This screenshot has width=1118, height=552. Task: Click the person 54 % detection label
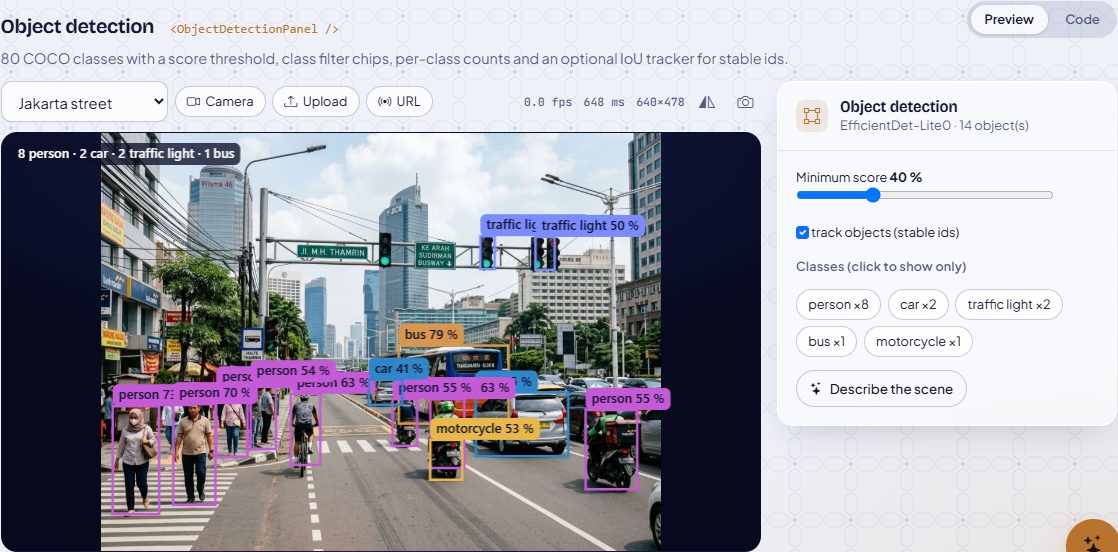click(293, 370)
